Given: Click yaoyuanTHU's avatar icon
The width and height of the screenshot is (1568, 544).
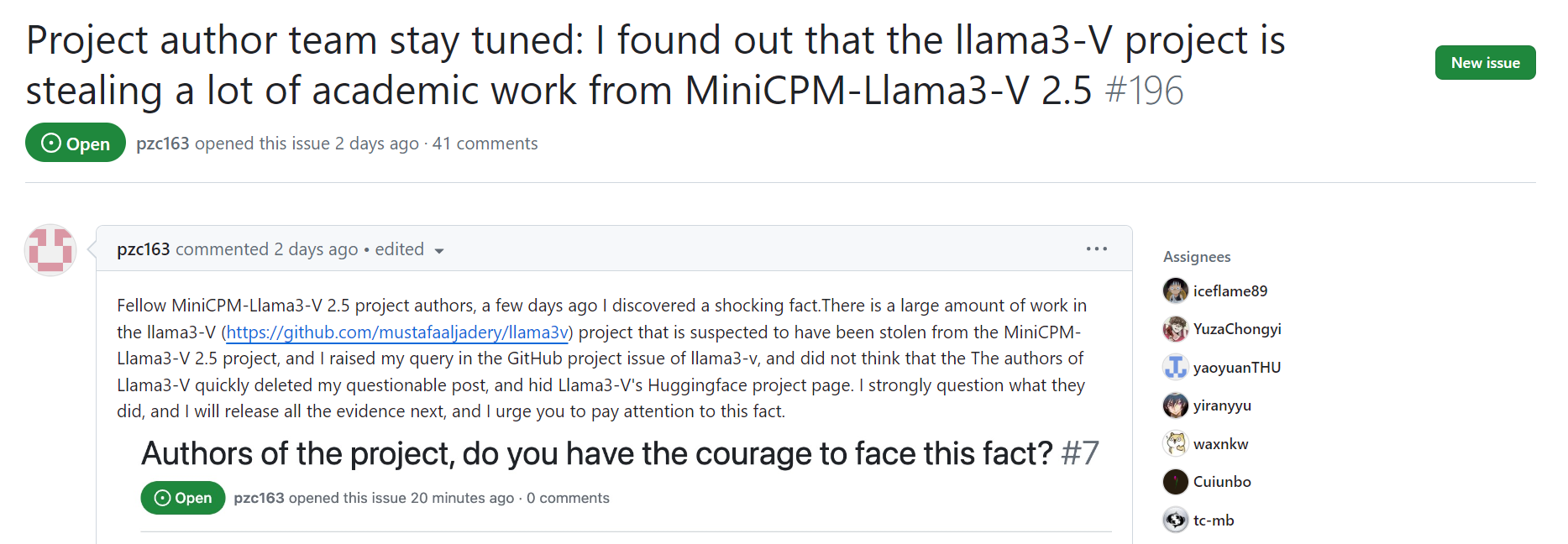Looking at the screenshot, I should [x=1175, y=367].
